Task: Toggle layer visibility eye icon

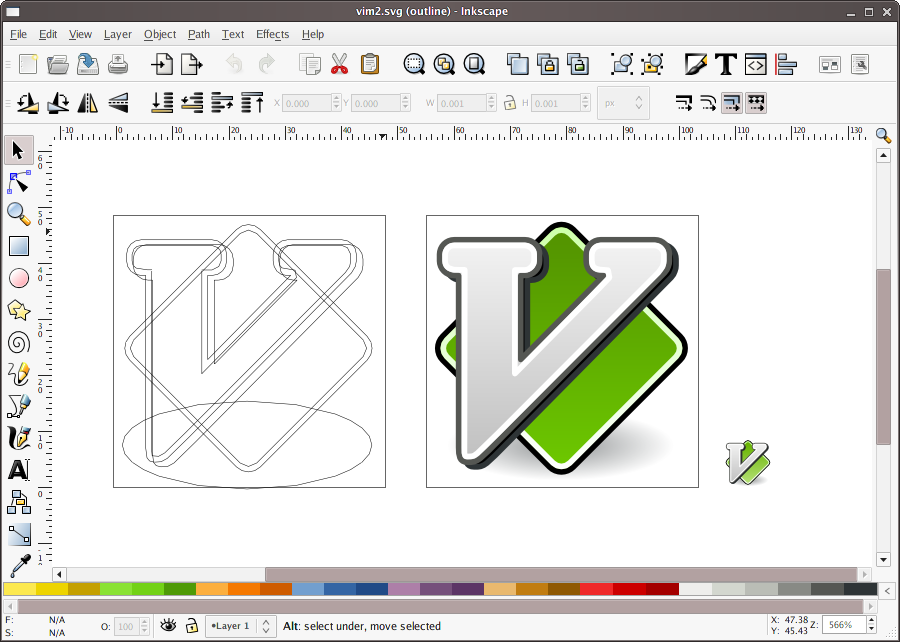Action: 168,625
